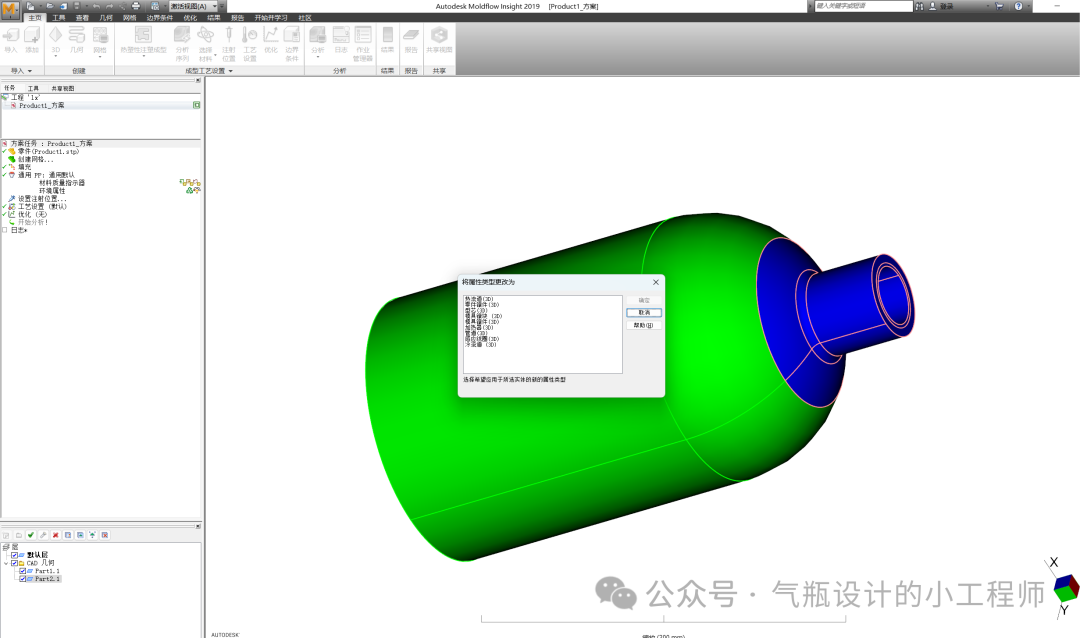The width and height of the screenshot is (1080, 638).
Task: Select 管道(3D) in property type list
Action: point(476,333)
